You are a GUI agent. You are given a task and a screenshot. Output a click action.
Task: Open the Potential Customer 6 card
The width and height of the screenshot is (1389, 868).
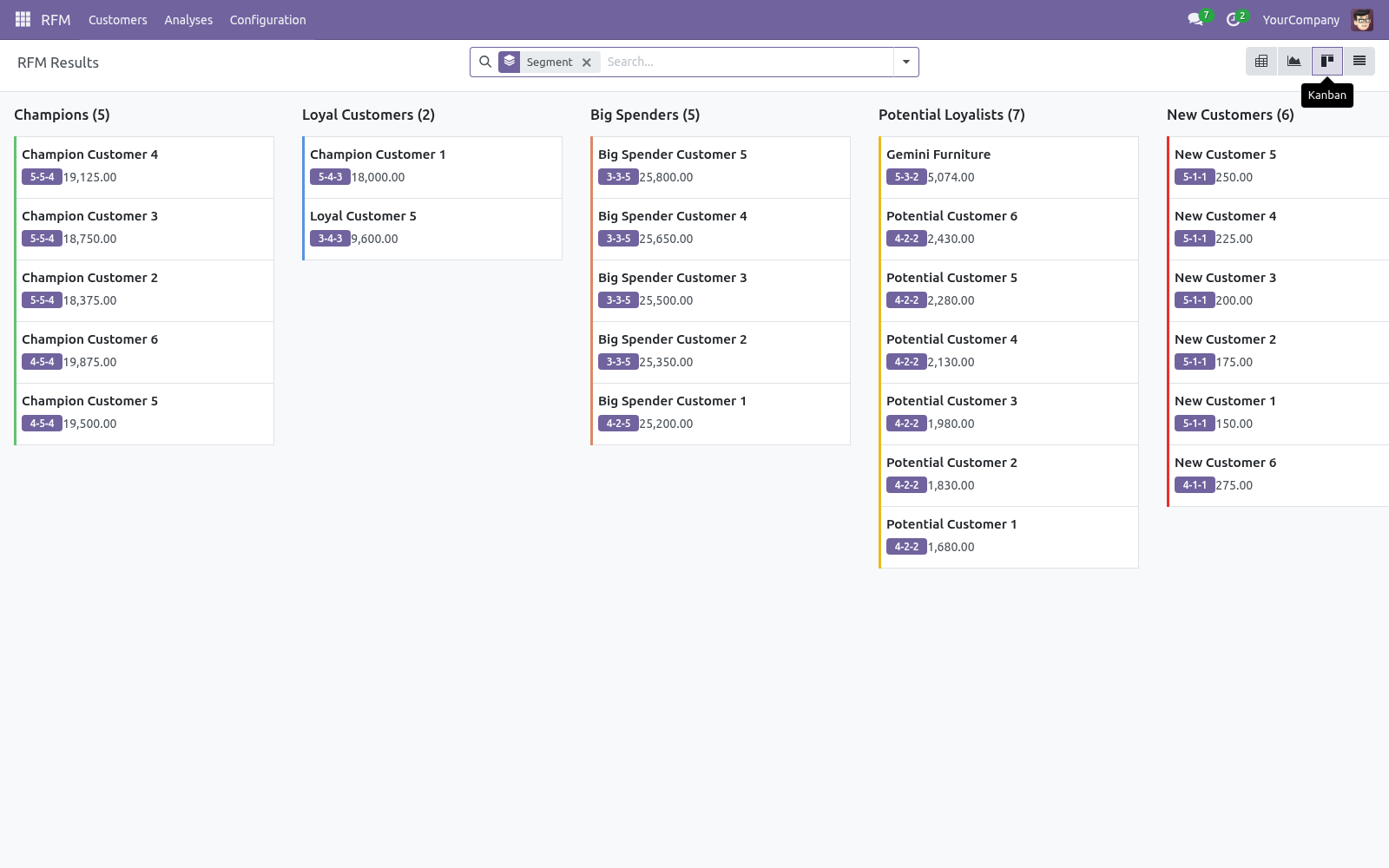click(1010, 229)
